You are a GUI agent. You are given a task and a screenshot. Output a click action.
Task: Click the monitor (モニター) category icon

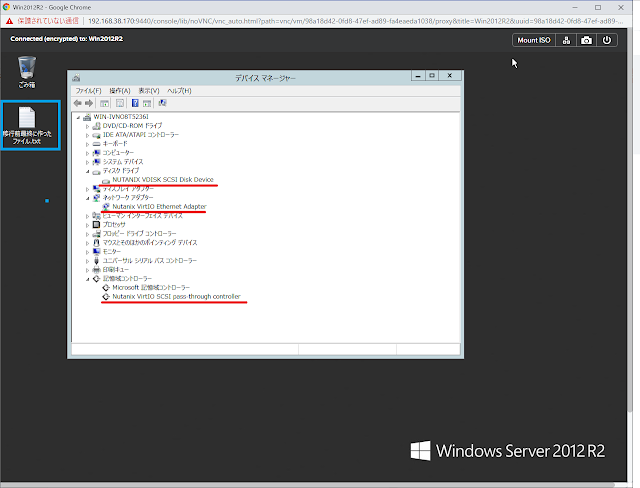tap(96, 251)
